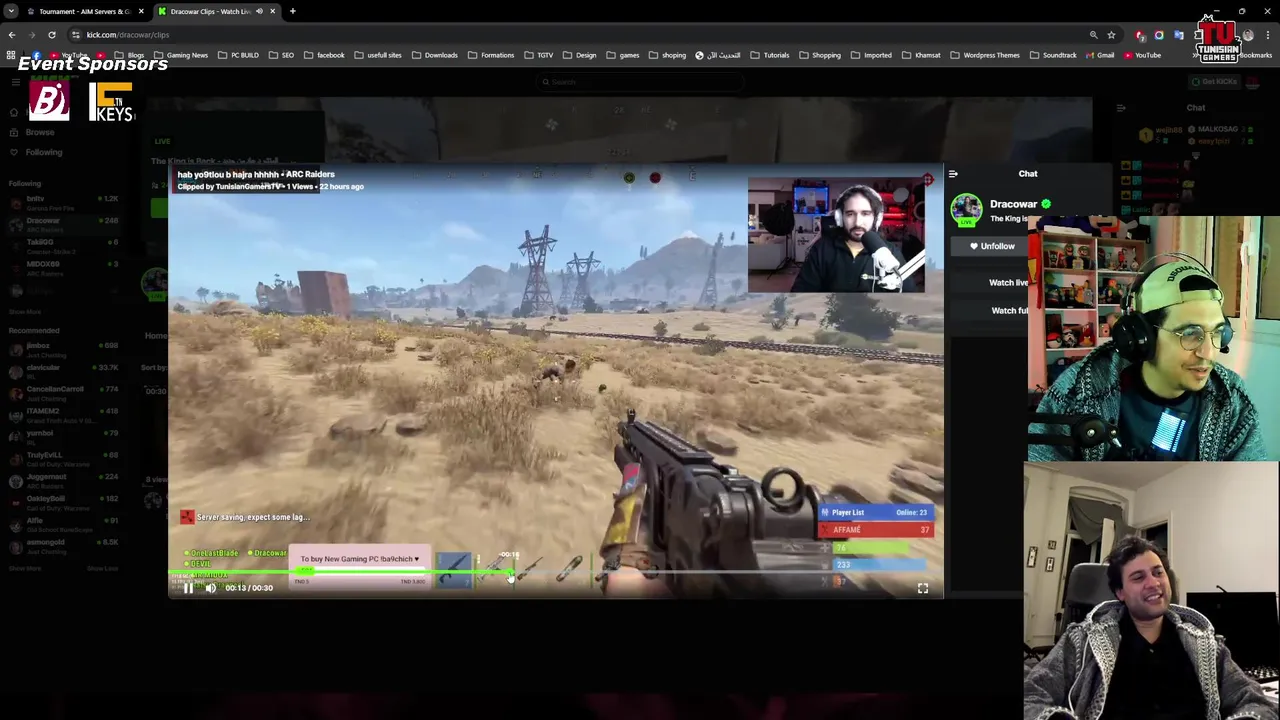The height and width of the screenshot is (720, 1280).
Task: Bookmark this page with the star
Action: [x=1111, y=35]
